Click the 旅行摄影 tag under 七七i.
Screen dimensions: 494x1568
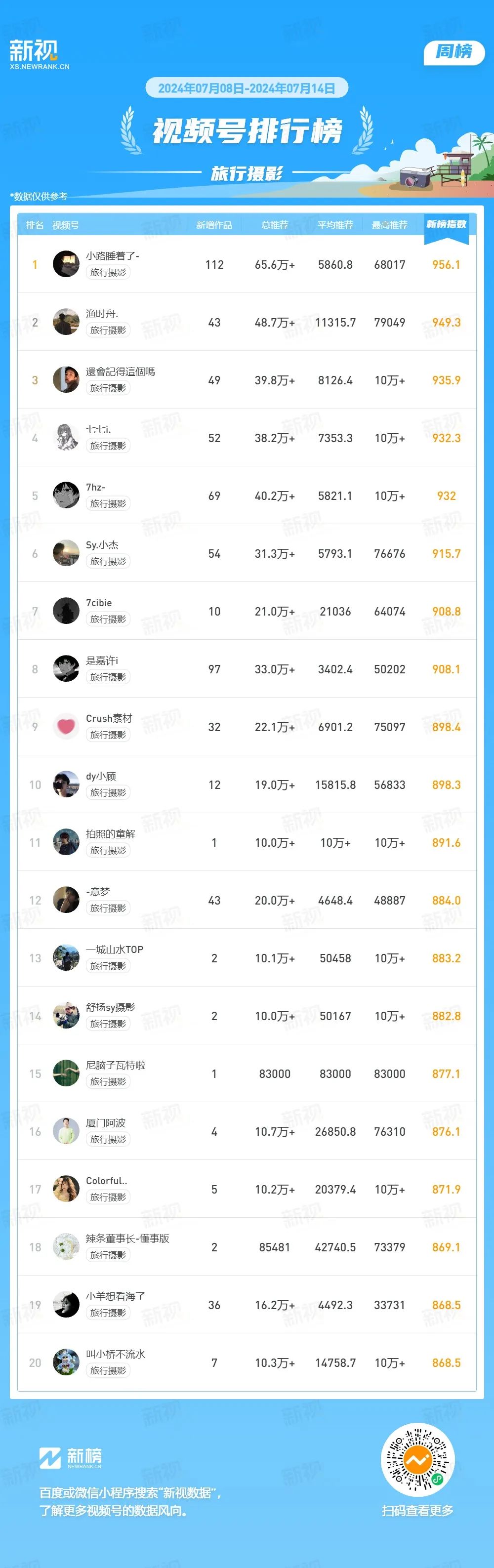point(108,446)
